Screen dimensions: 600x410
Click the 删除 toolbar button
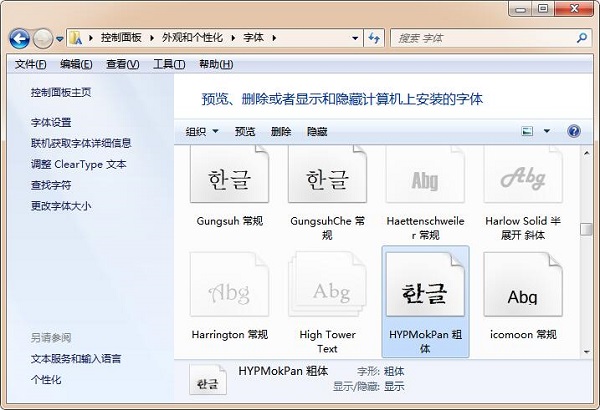281,131
